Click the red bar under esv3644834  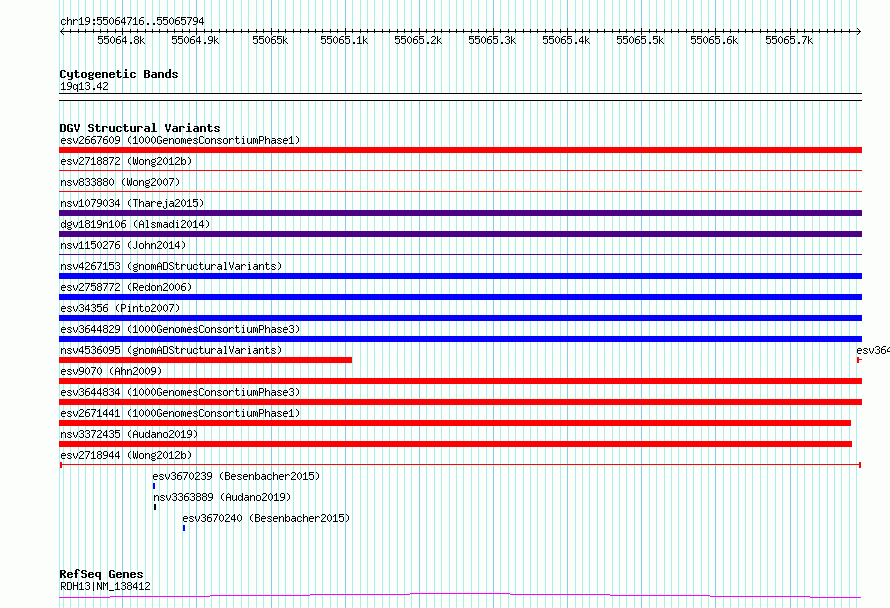(460, 402)
